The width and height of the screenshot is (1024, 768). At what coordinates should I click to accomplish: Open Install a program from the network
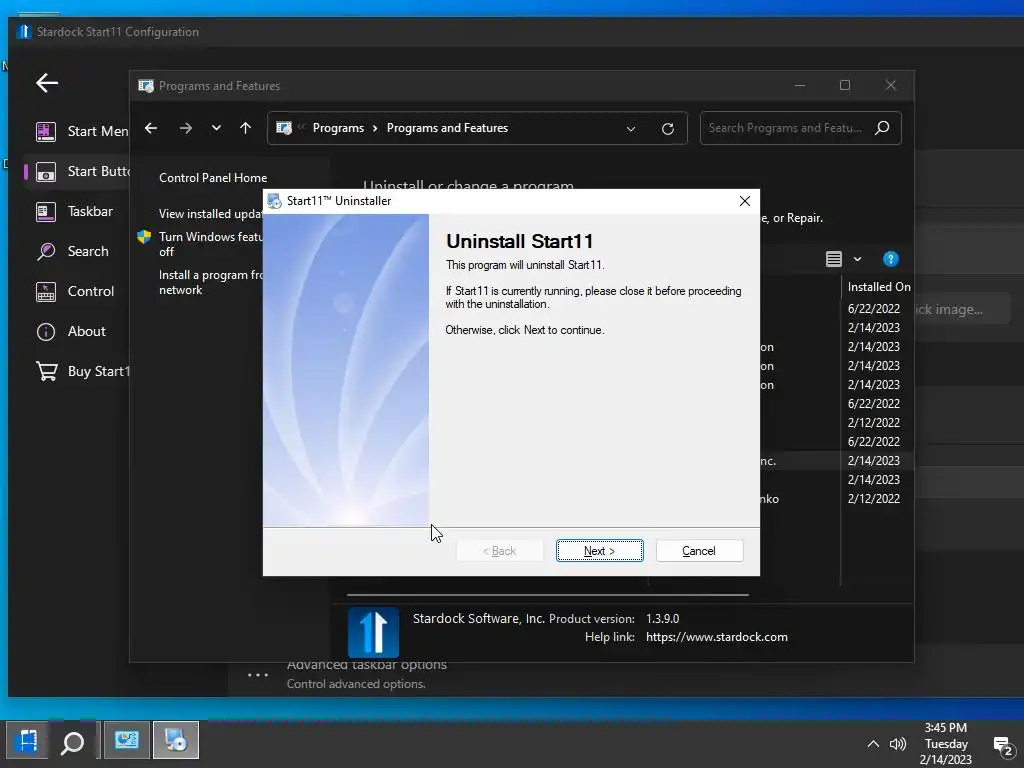[x=210, y=282]
